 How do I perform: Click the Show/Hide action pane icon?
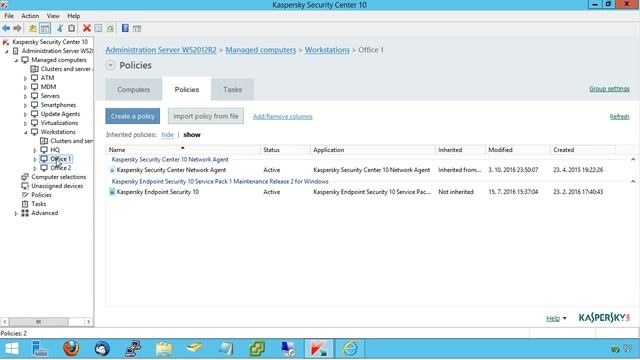tap(137, 28)
